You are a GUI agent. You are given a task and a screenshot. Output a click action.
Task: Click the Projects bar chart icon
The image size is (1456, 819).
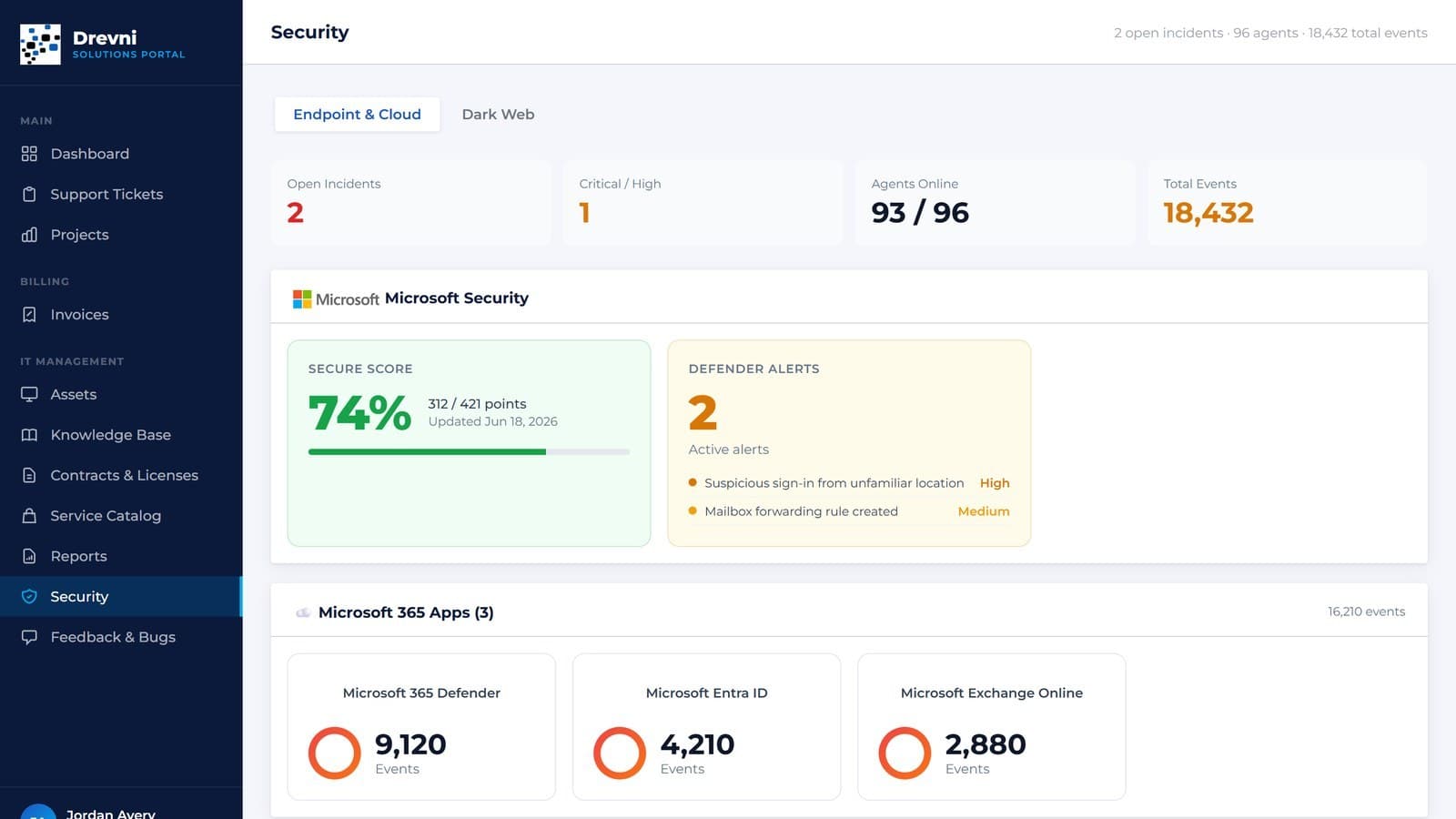(29, 235)
